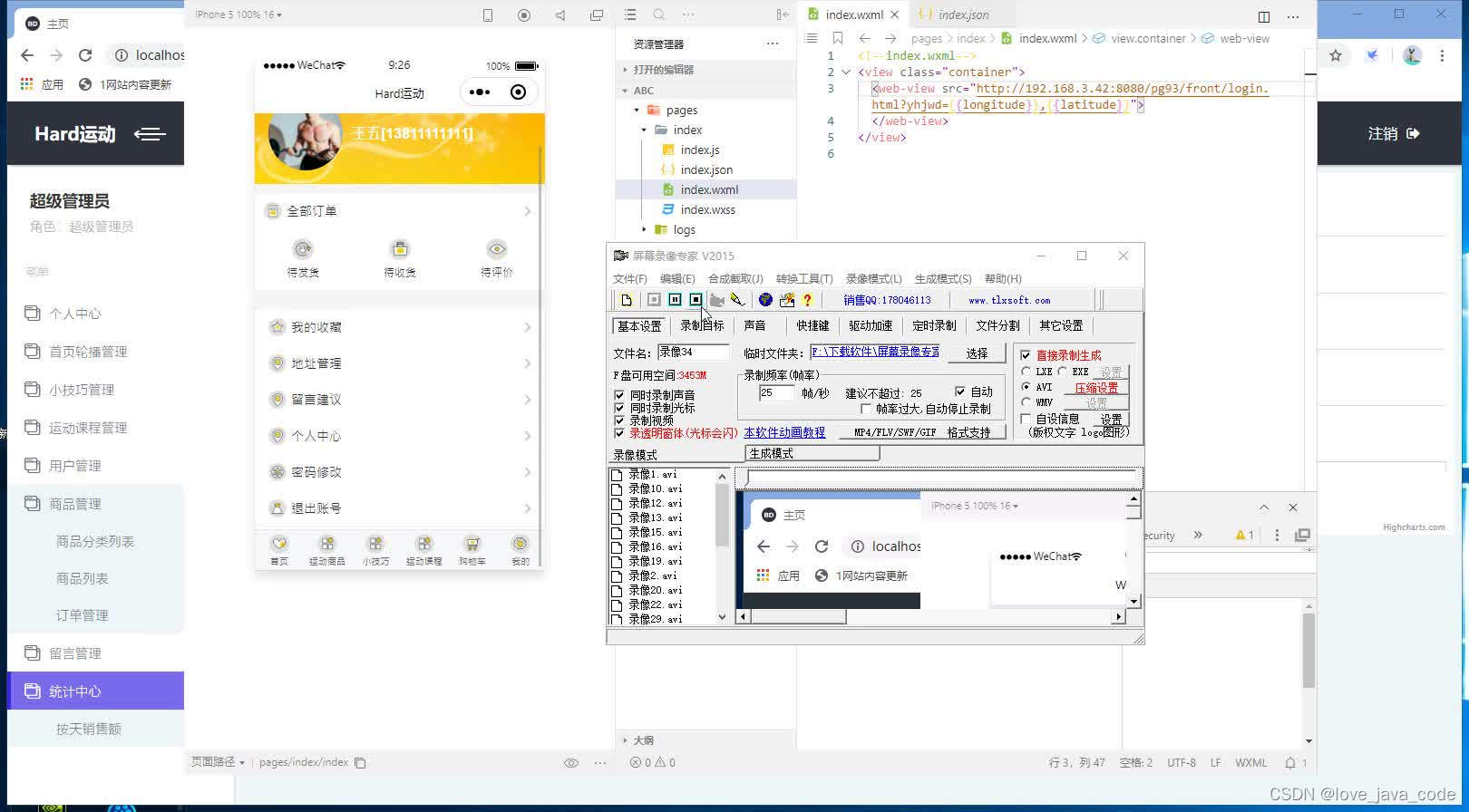Click the bookmark star icon in browser

click(x=1336, y=55)
